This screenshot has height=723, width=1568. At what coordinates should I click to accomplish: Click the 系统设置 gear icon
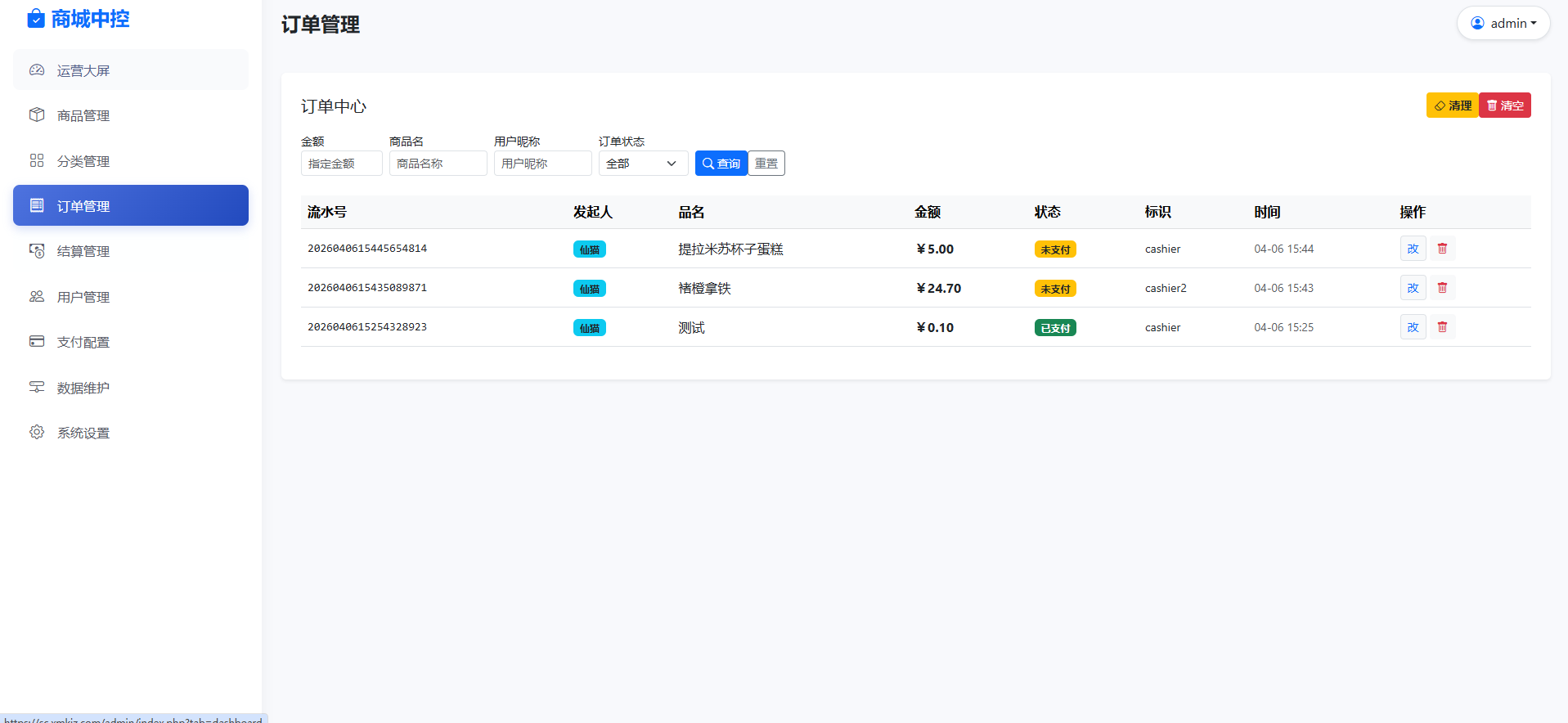pyautogui.click(x=37, y=433)
